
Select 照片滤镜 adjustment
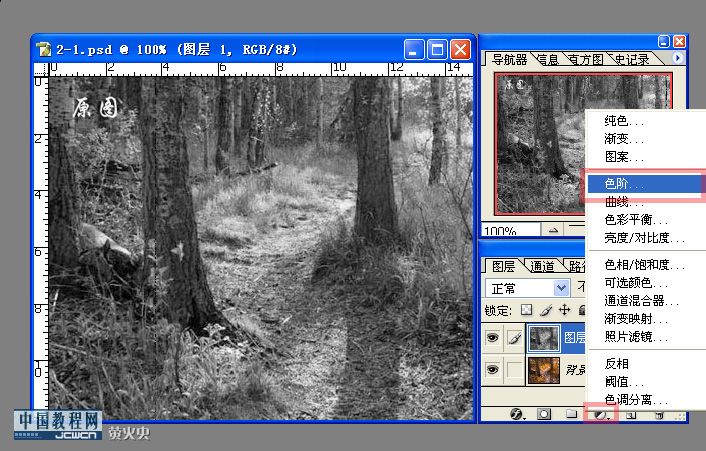click(645, 337)
